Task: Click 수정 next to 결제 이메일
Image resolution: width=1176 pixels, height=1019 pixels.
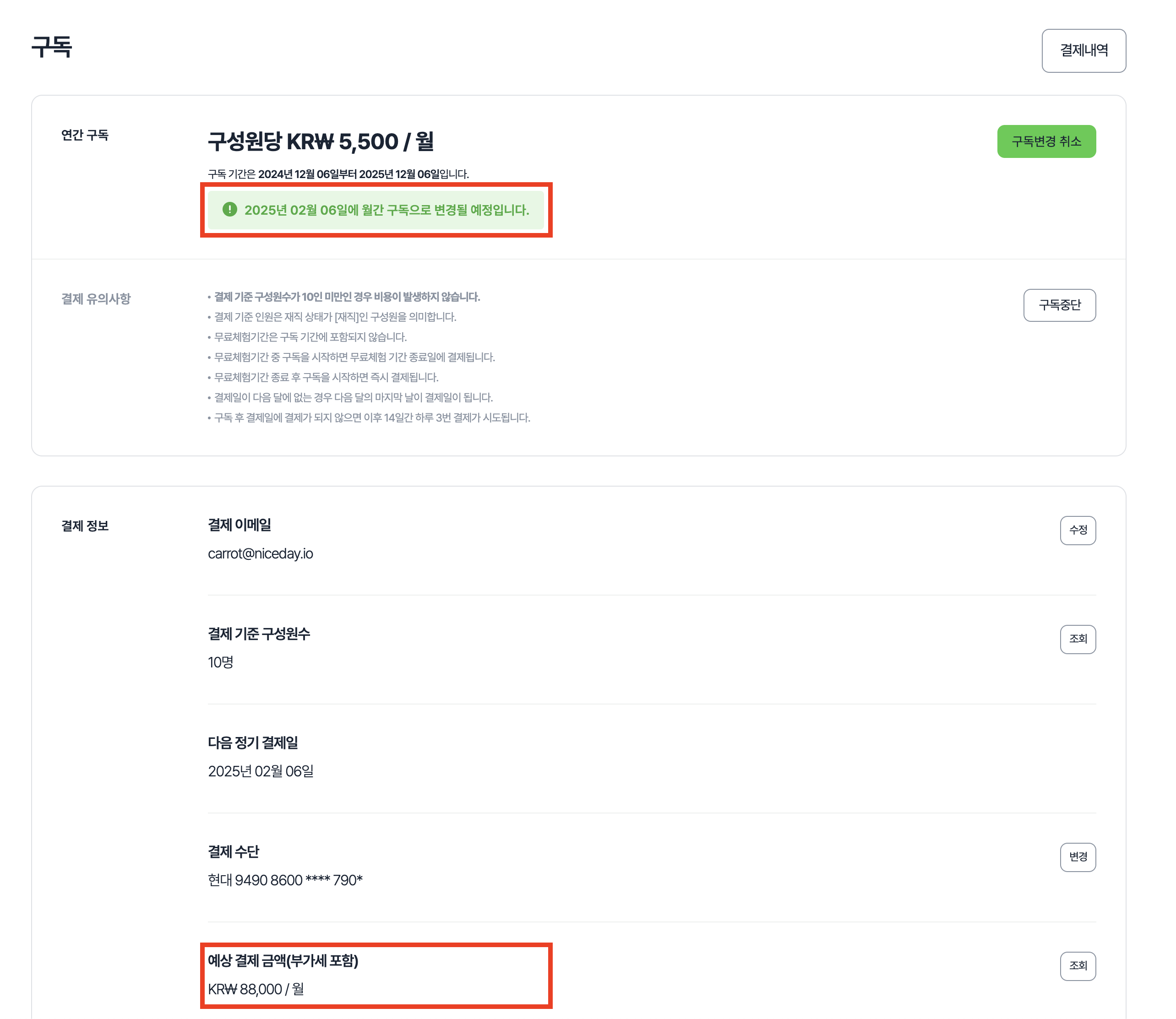Action: [1078, 530]
